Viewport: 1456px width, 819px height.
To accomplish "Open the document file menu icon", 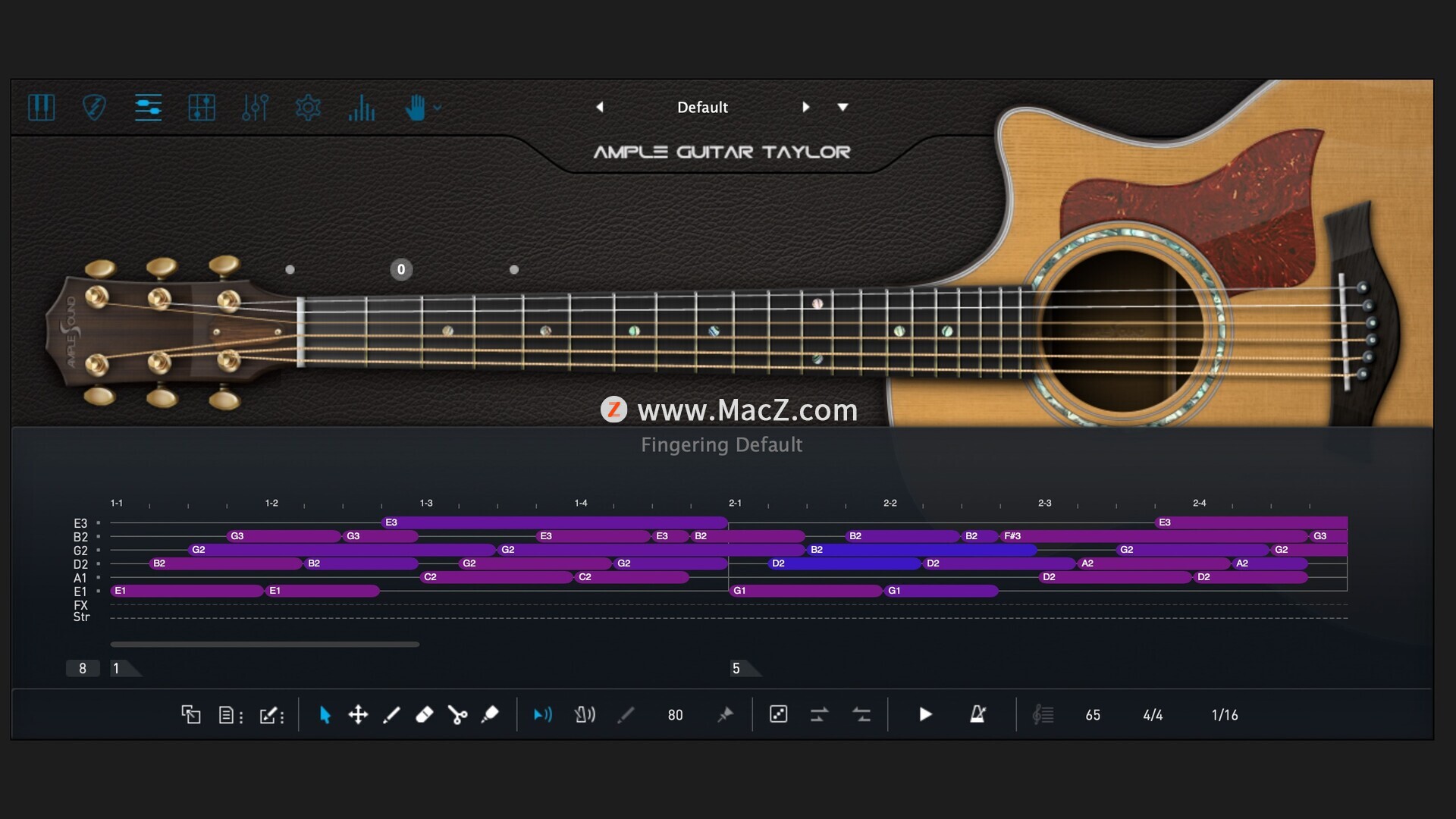I will pyautogui.click(x=231, y=714).
